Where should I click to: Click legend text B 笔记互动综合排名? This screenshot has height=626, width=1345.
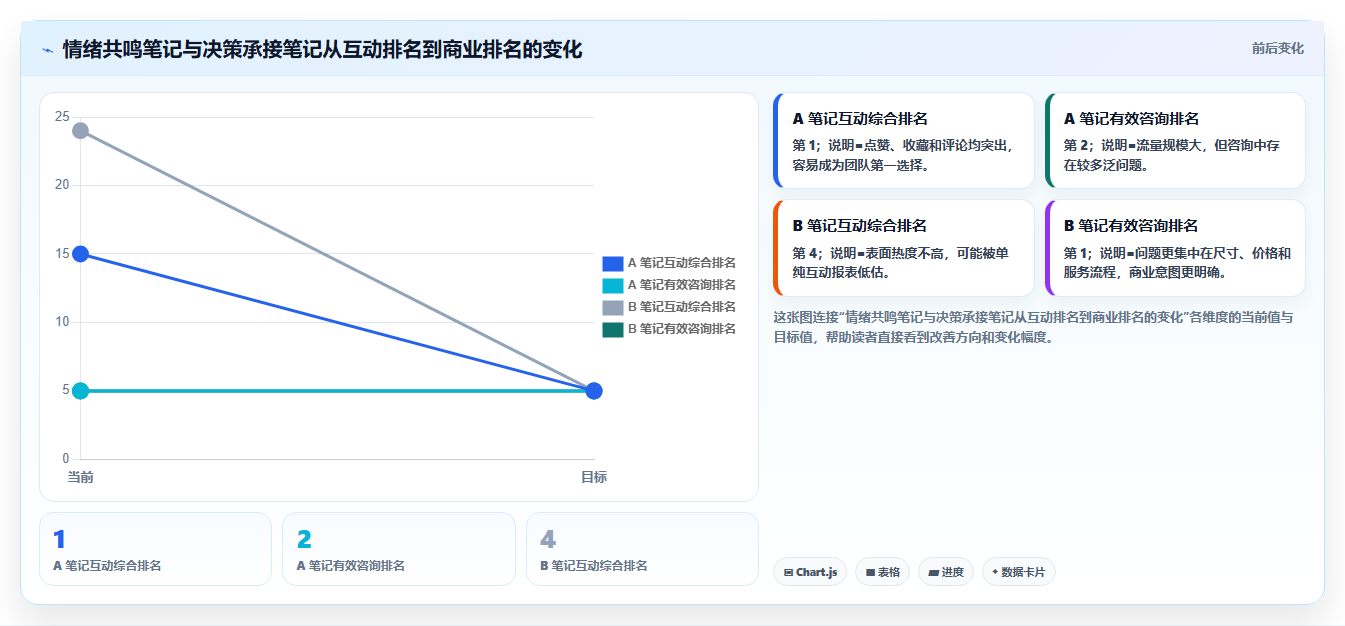[x=682, y=307]
